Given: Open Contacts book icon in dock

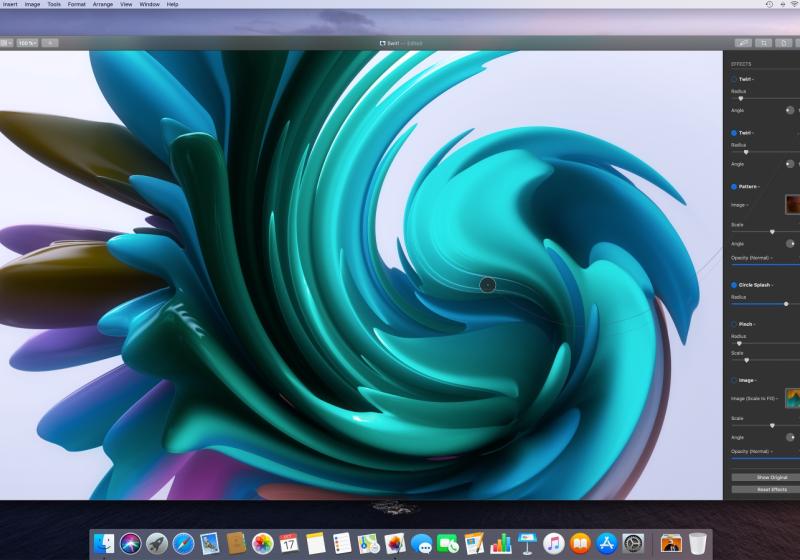Looking at the screenshot, I should pyautogui.click(x=236, y=544).
